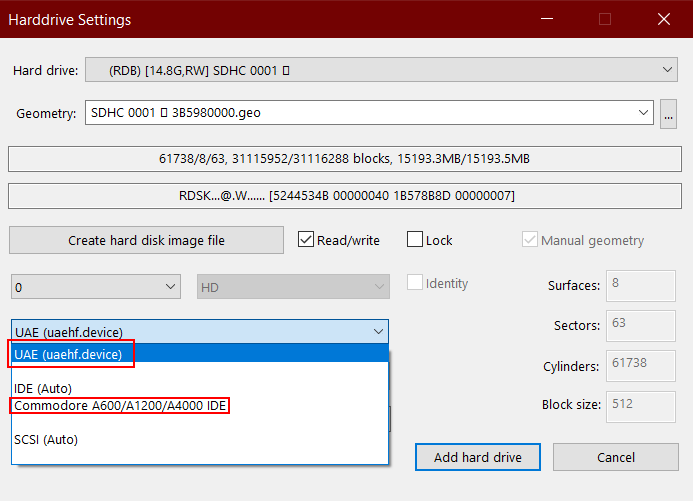Click Create hard disk image file

[x=146, y=240]
